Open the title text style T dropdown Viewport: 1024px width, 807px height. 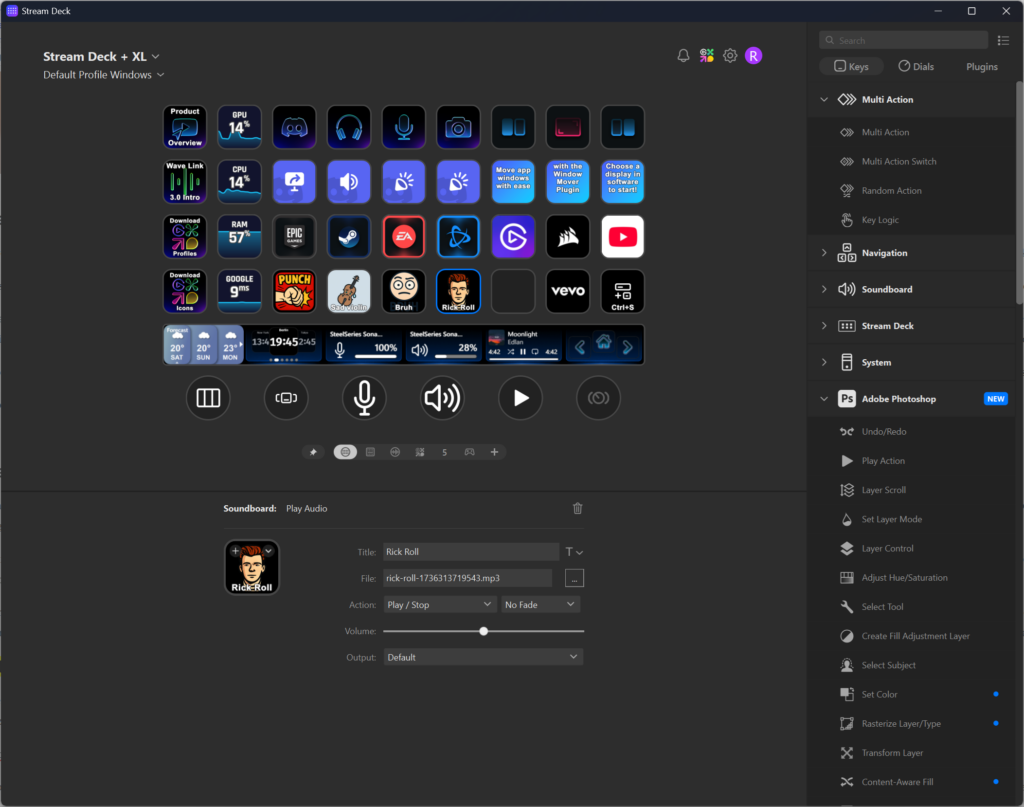point(573,552)
